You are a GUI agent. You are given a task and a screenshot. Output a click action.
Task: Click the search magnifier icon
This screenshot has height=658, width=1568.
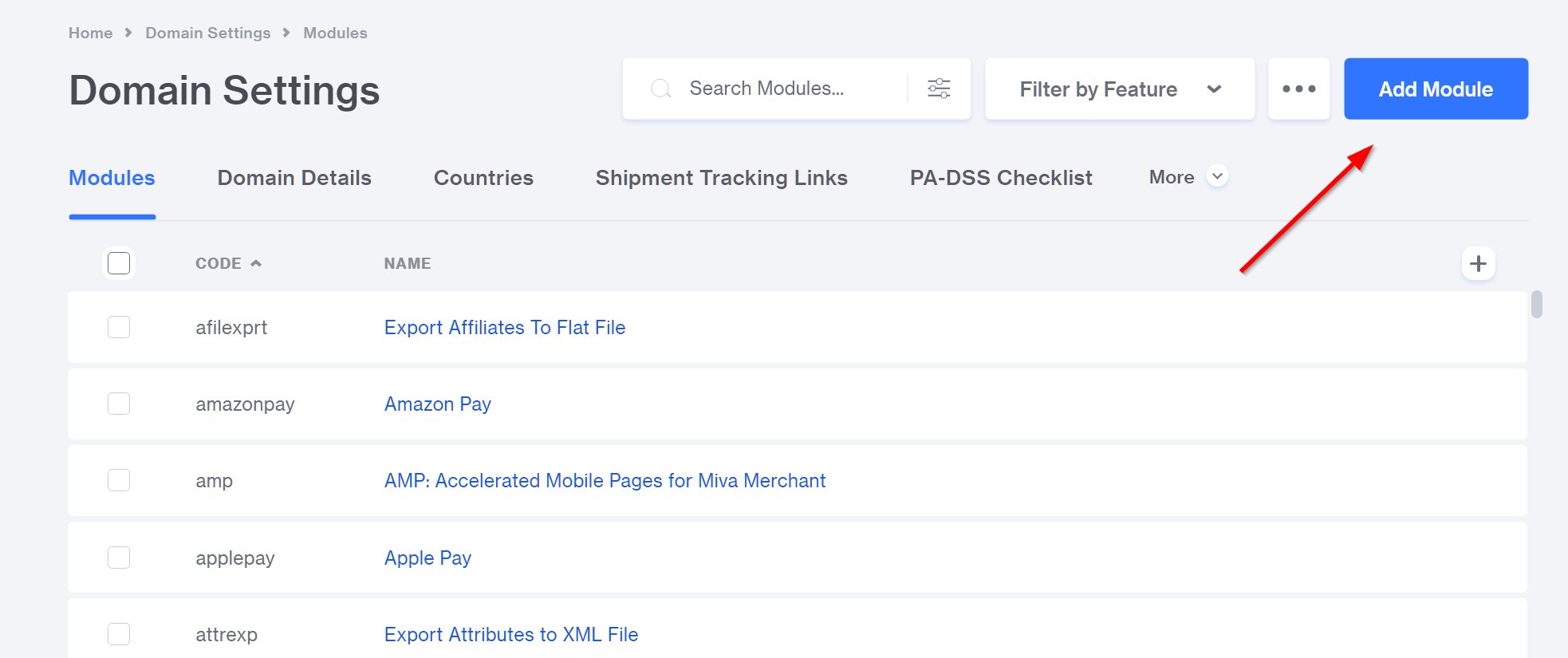[661, 89]
